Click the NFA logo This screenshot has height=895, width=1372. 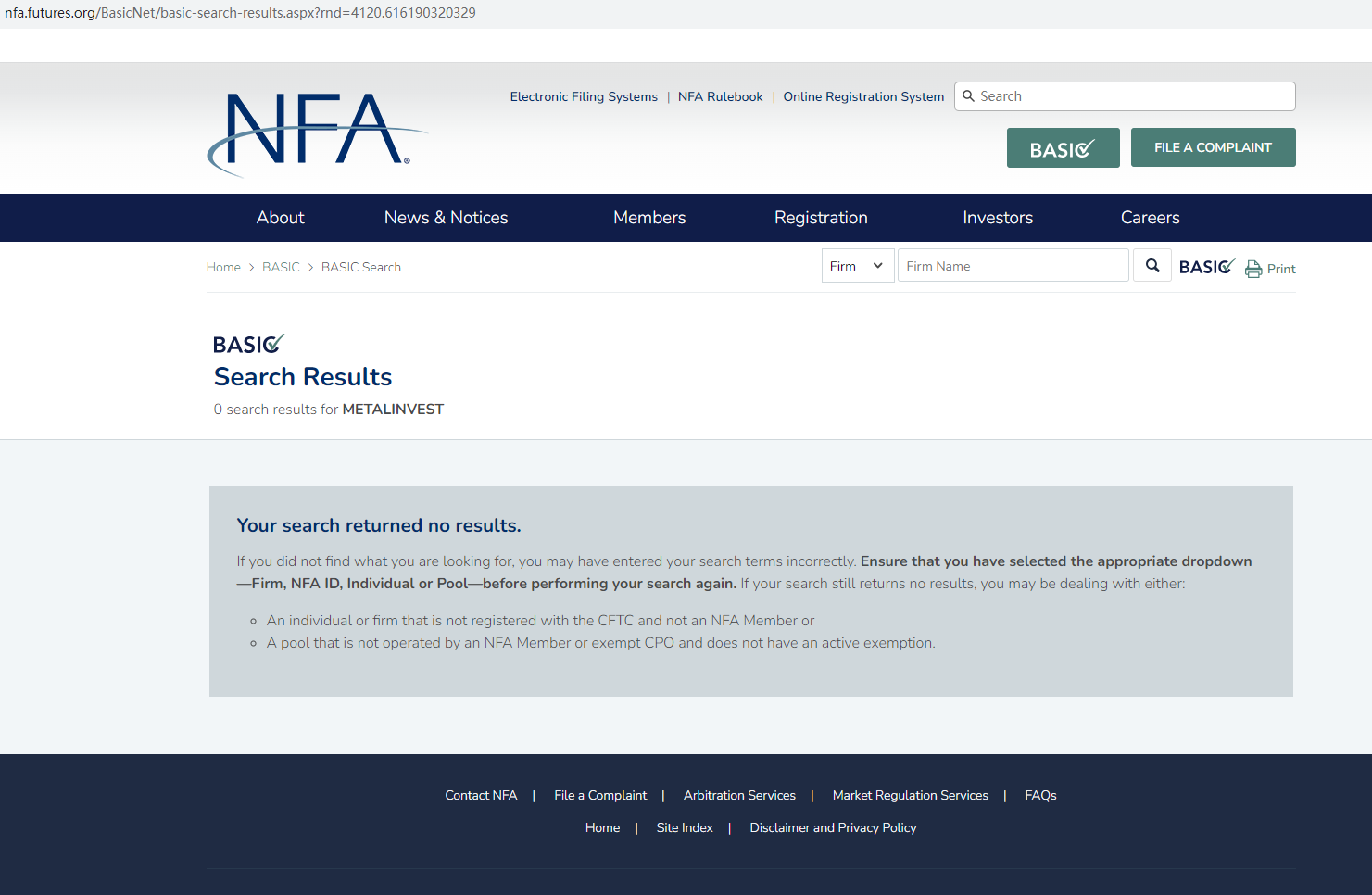tap(317, 134)
